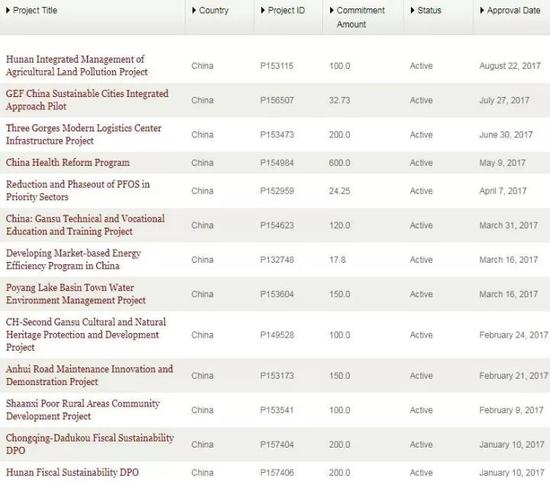Open Hunan Fiscal Sustainability DPO link
550x482 pixels.
tap(72, 473)
